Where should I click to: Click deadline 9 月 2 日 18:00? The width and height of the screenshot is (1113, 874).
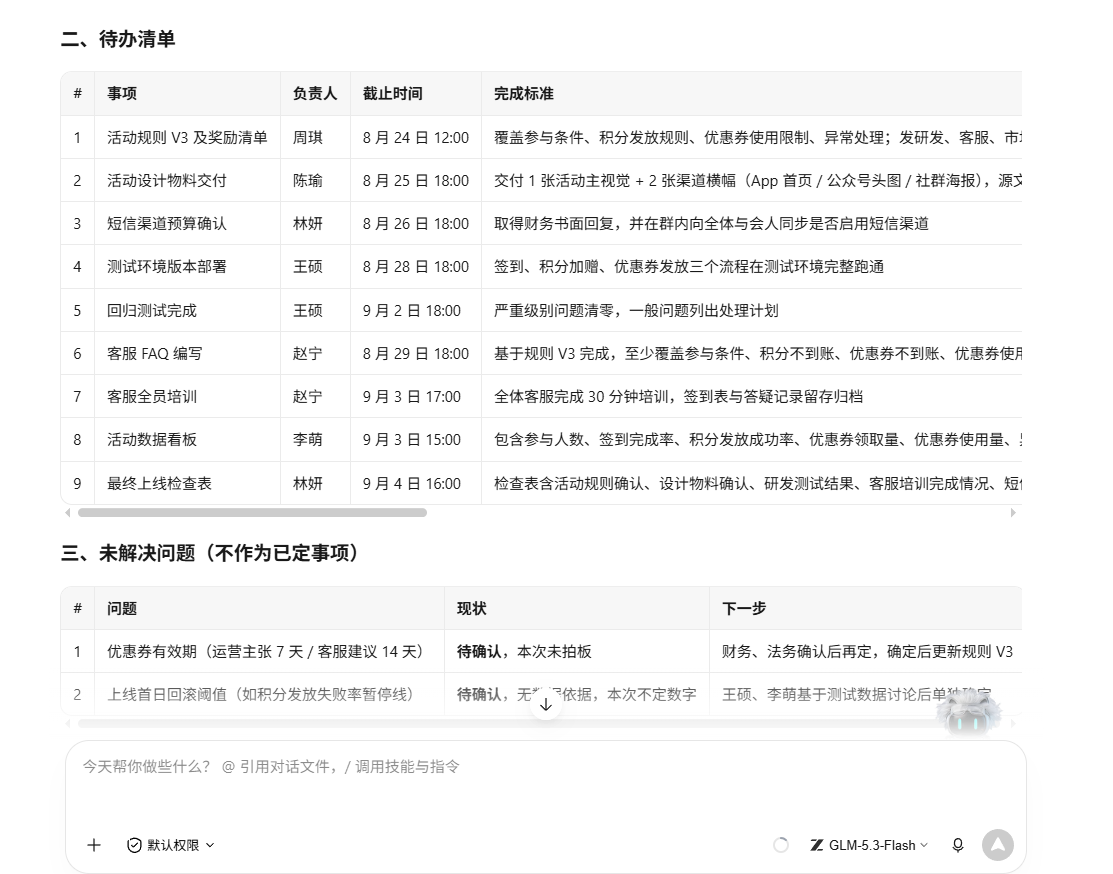pos(412,311)
